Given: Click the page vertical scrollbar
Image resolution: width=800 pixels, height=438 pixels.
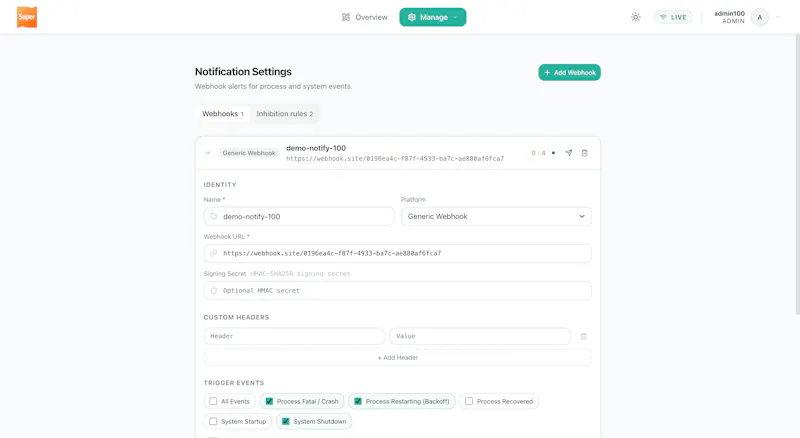Looking at the screenshot, I should 797,174.
